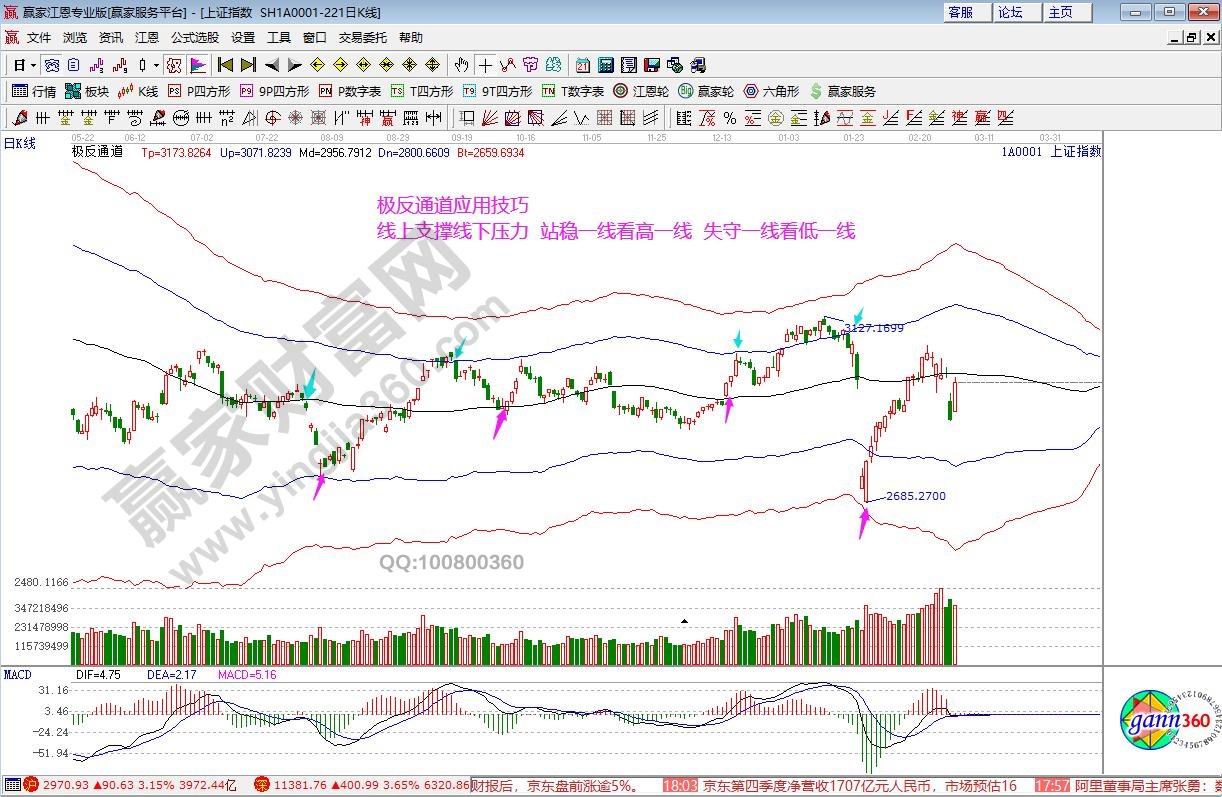Select the hand pan tool

[461, 65]
